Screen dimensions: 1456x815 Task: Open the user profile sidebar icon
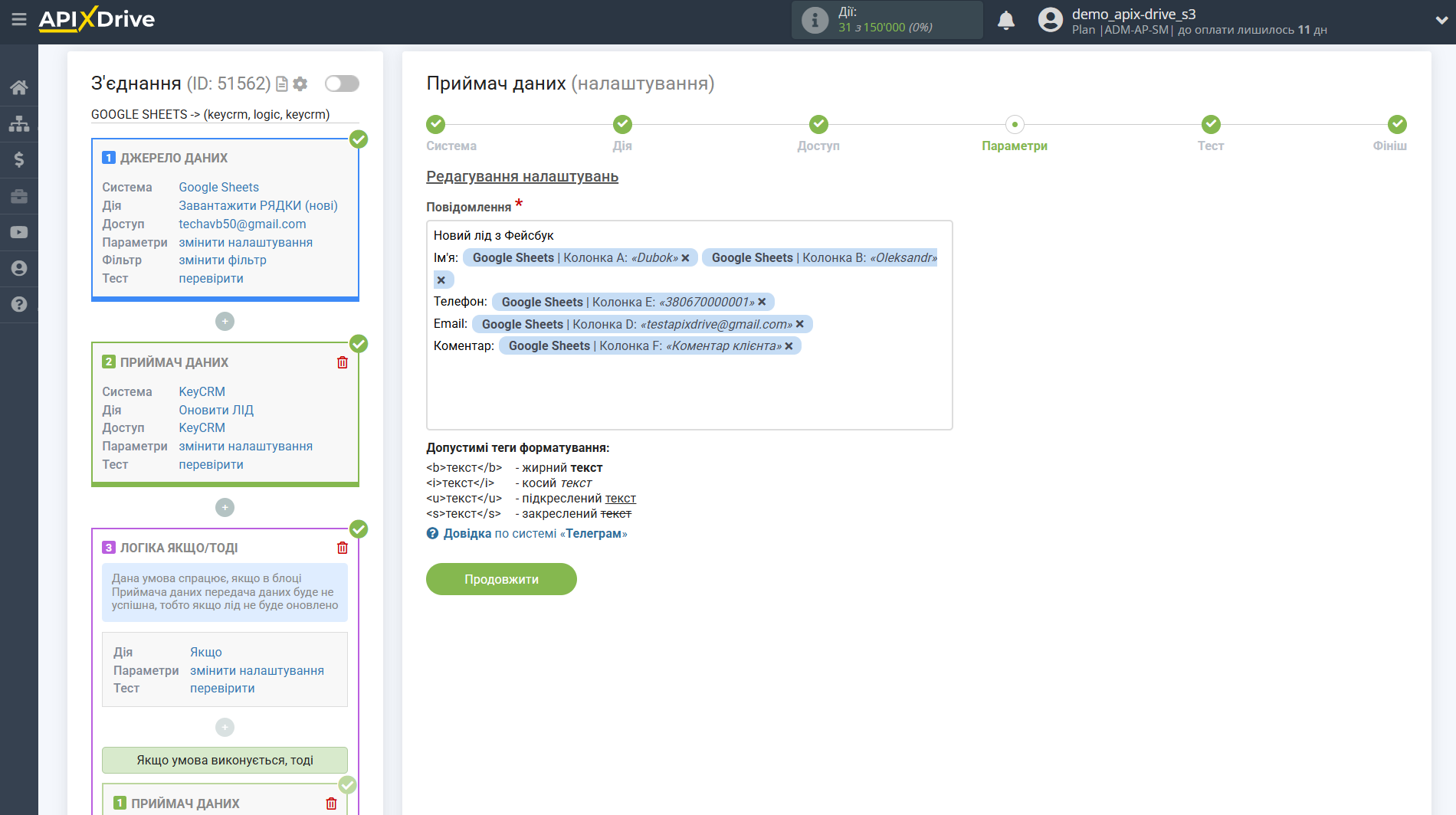(x=19, y=268)
